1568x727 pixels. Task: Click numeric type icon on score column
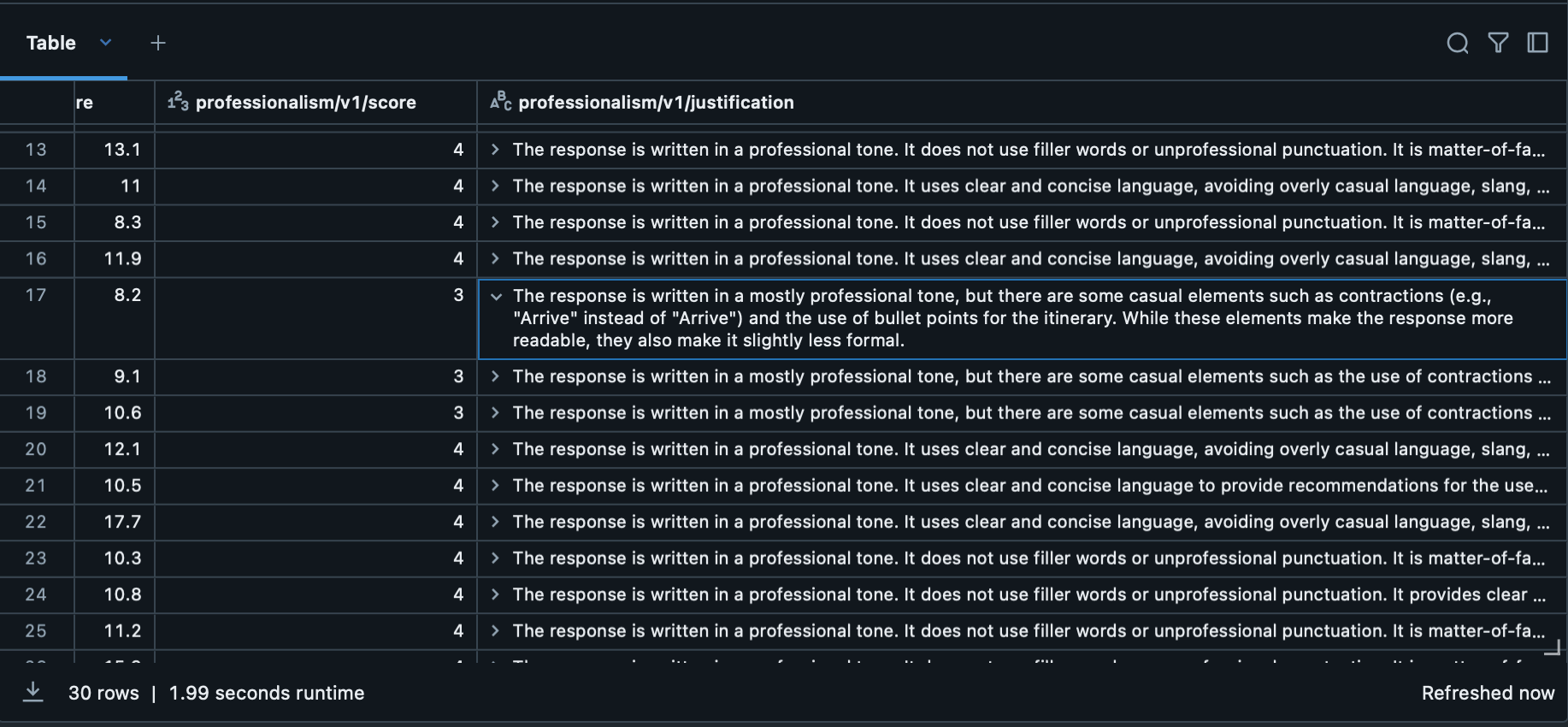coord(178,102)
